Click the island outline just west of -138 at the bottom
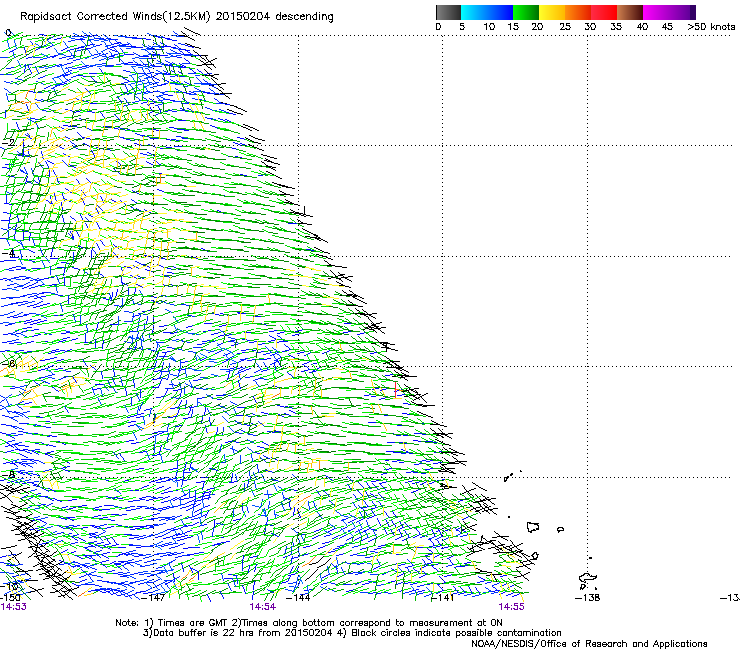This screenshot has height=650, width=740. (x=588, y=578)
